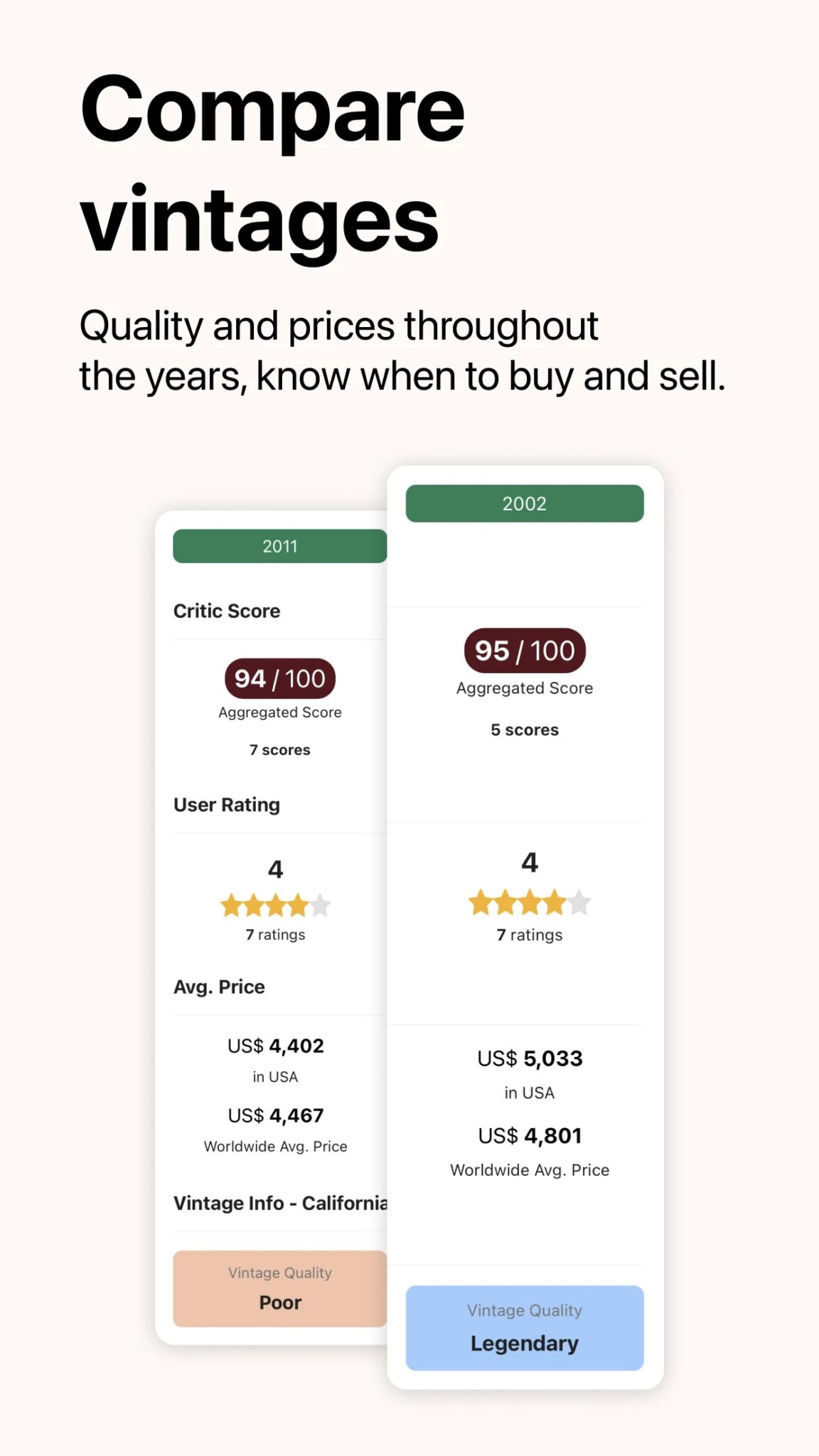Click the 7 scores link under 2011
Screen dimensions: 819x1456
coord(279,749)
